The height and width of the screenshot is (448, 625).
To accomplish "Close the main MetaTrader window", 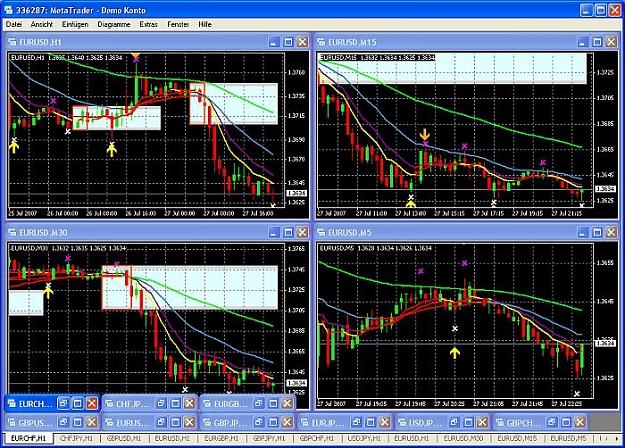I will point(615,10).
